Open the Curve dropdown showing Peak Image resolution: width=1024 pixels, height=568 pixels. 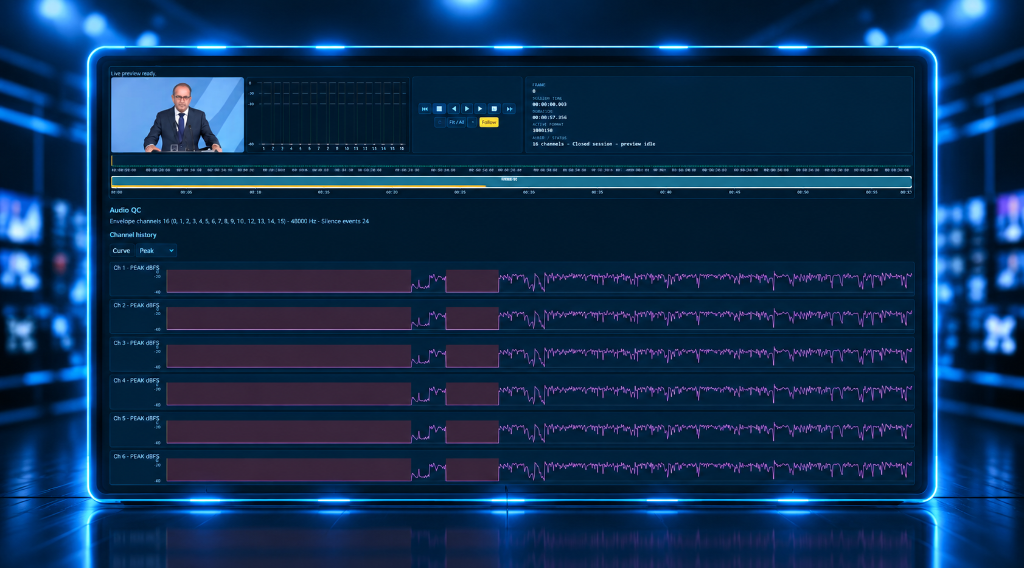coord(156,251)
